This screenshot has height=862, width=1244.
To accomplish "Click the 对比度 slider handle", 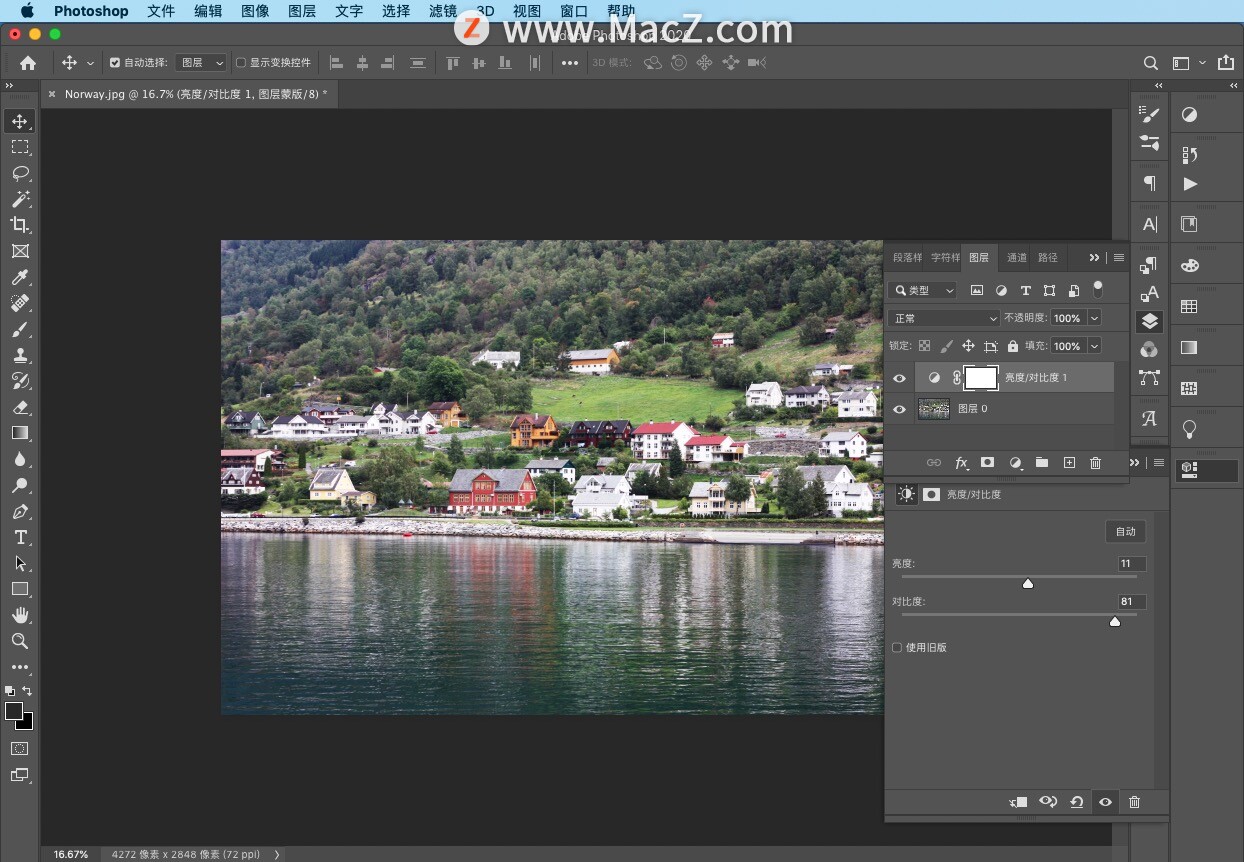I will coord(1115,622).
